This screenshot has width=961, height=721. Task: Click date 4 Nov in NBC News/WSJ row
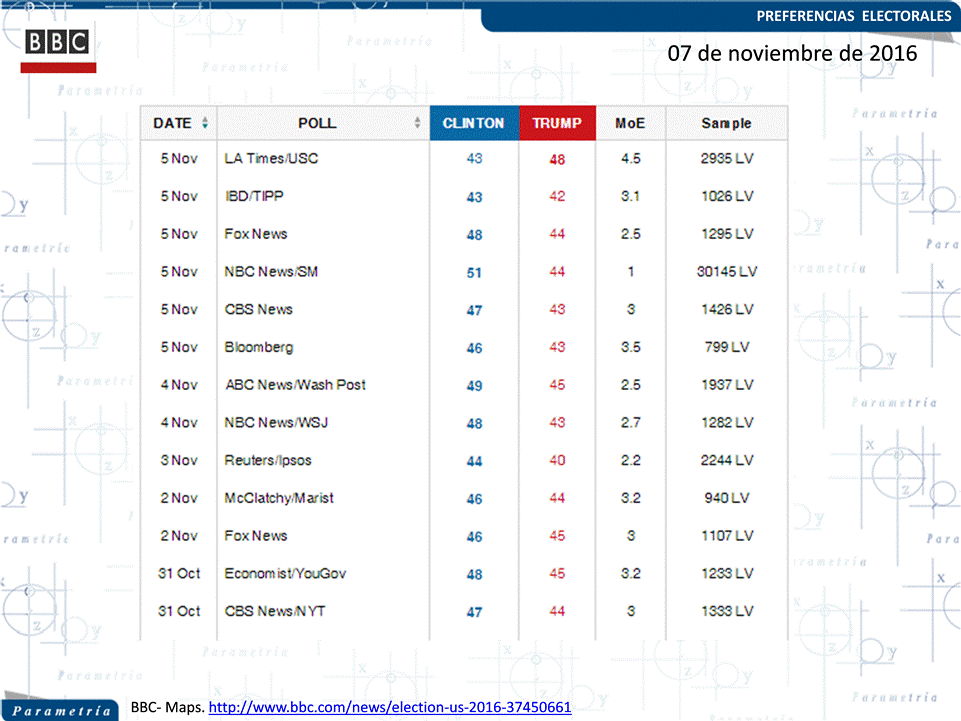[x=179, y=422]
